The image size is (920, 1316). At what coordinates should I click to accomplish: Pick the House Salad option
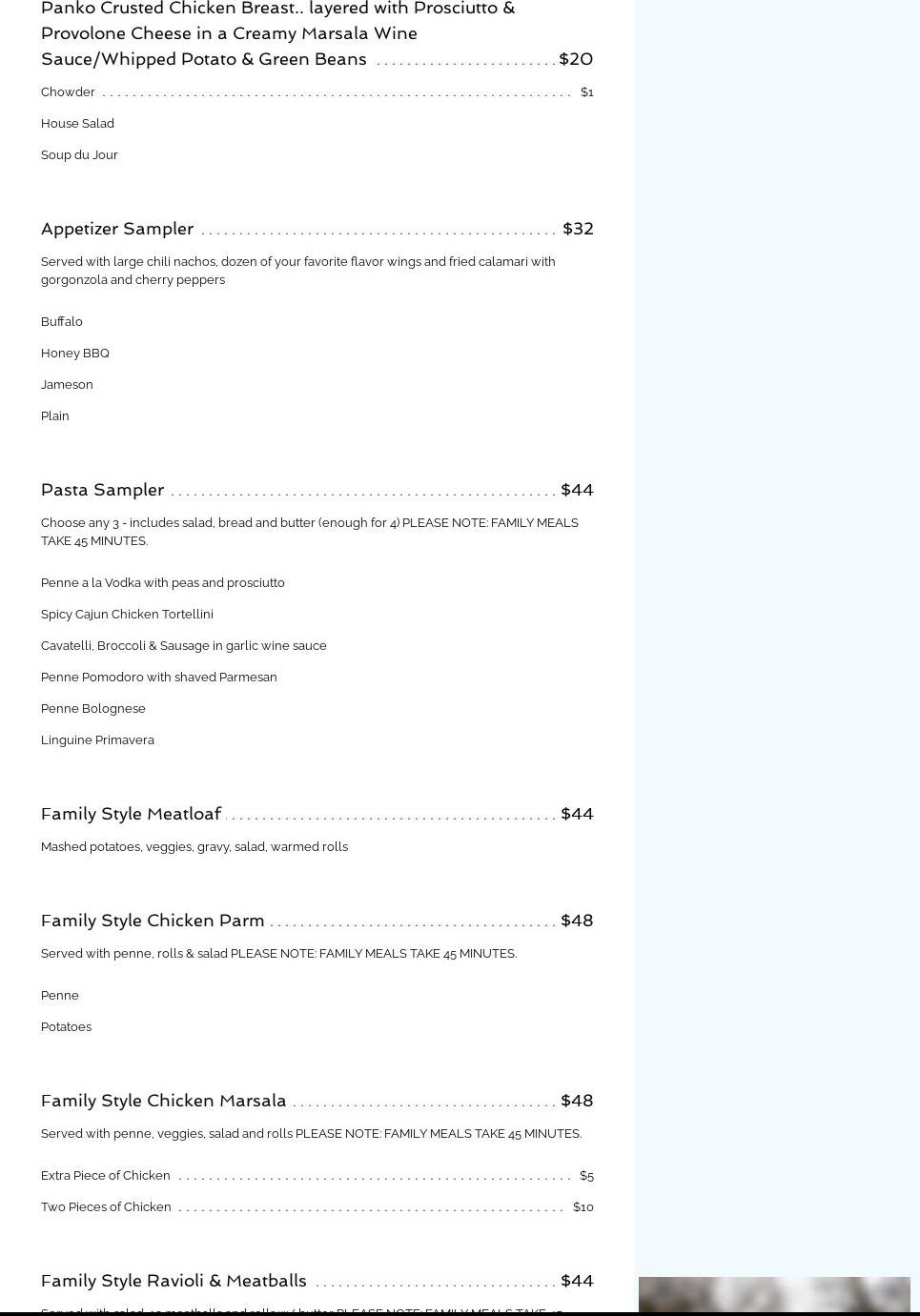[x=77, y=124]
